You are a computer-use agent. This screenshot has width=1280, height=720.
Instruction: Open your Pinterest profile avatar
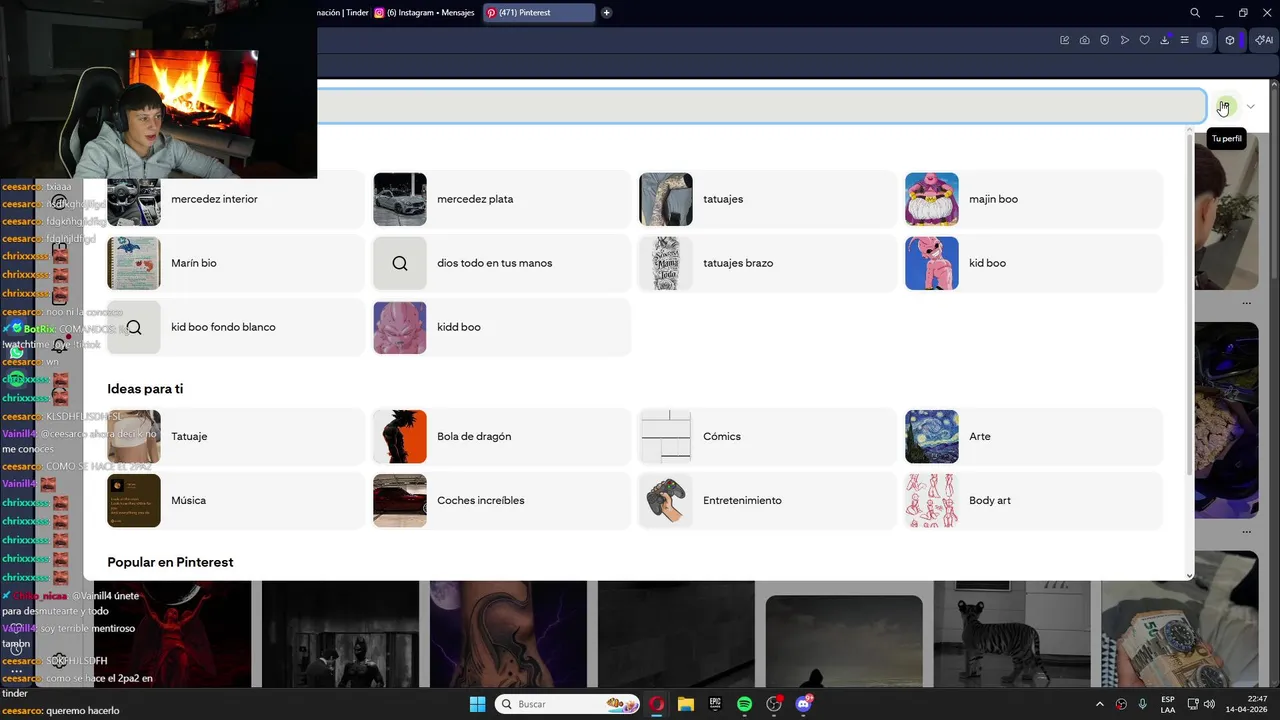(x=1225, y=106)
